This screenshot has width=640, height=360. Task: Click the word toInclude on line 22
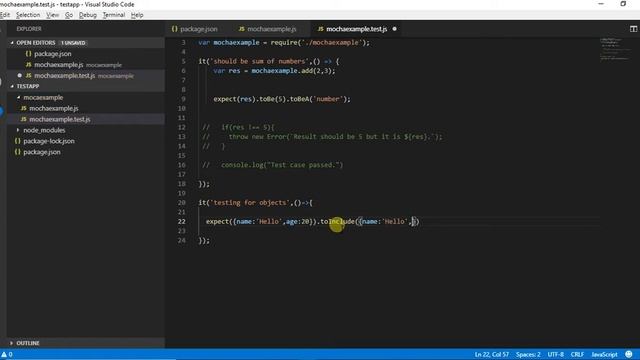337,221
